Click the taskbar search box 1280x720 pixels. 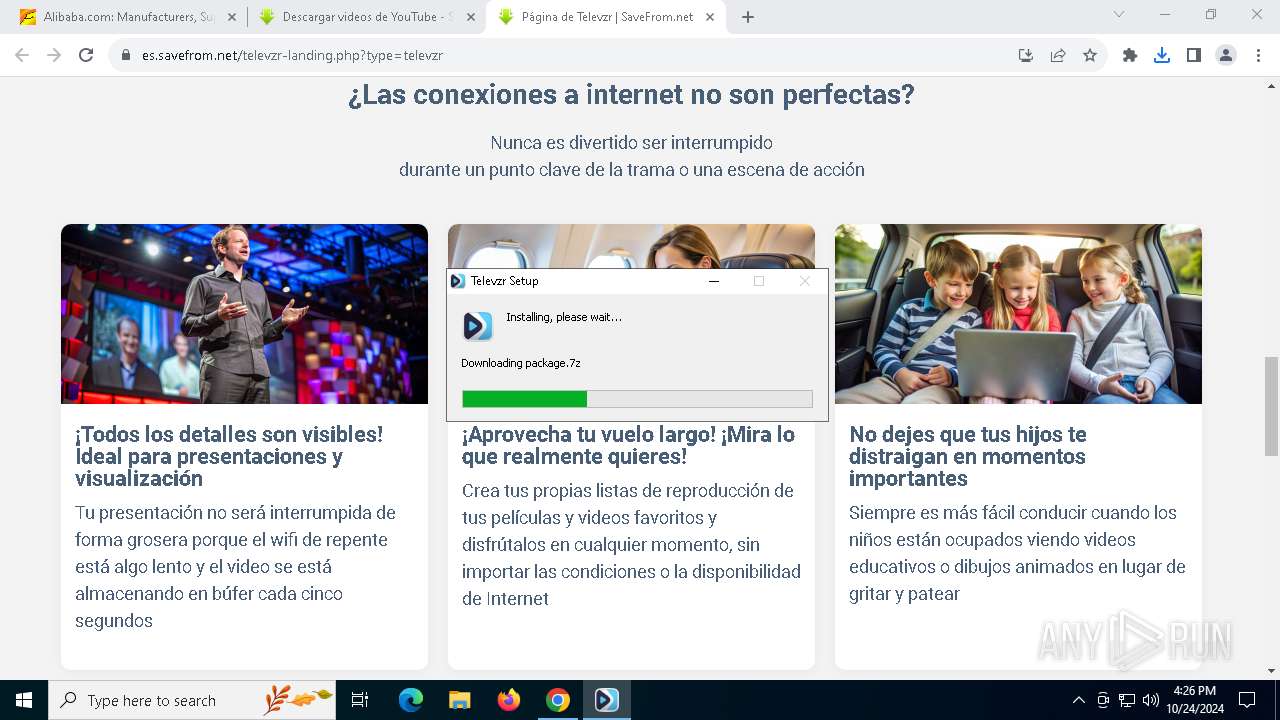[x=192, y=700]
